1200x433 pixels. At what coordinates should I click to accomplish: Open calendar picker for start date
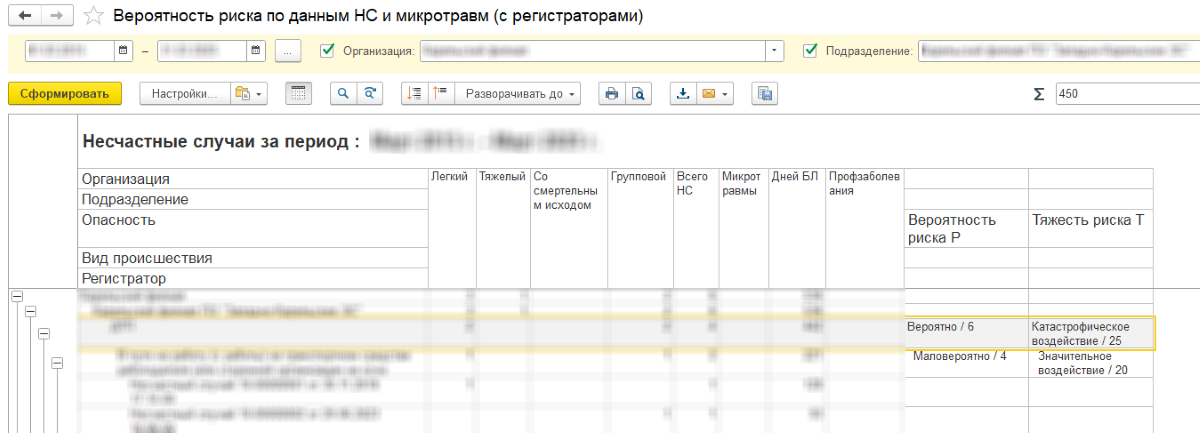122,50
